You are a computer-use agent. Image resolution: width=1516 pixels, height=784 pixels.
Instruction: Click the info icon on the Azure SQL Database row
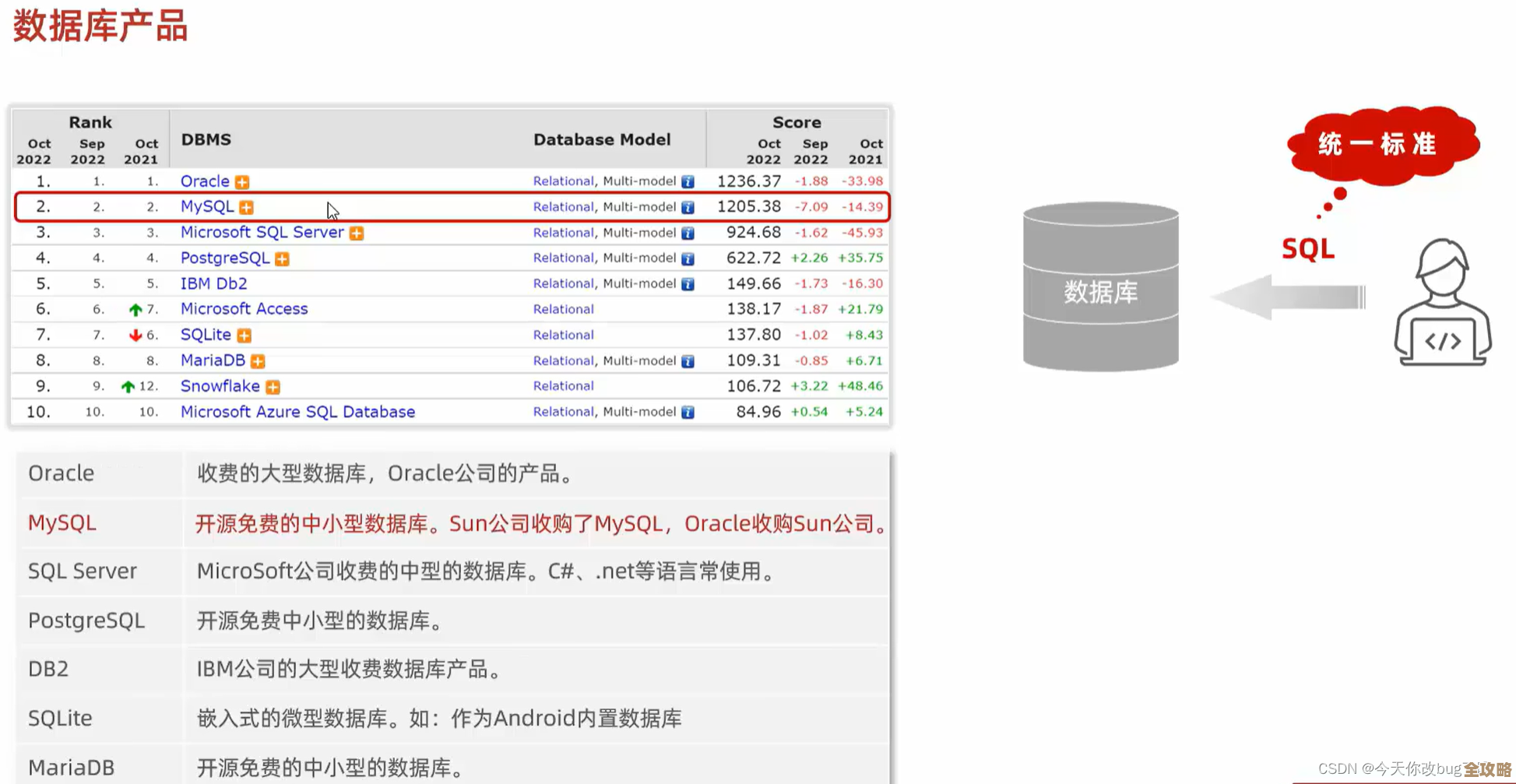click(x=688, y=411)
